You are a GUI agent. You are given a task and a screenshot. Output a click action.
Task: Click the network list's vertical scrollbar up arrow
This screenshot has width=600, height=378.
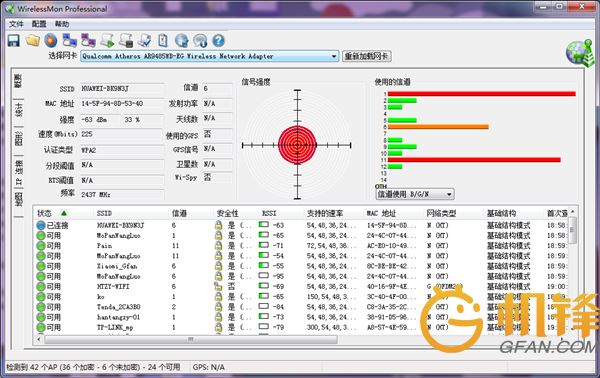[x=572, y=212]
